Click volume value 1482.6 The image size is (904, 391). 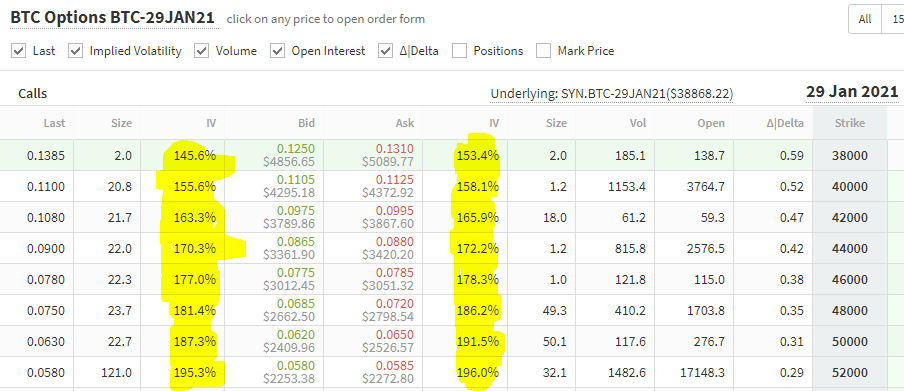(x=627, y=373)
